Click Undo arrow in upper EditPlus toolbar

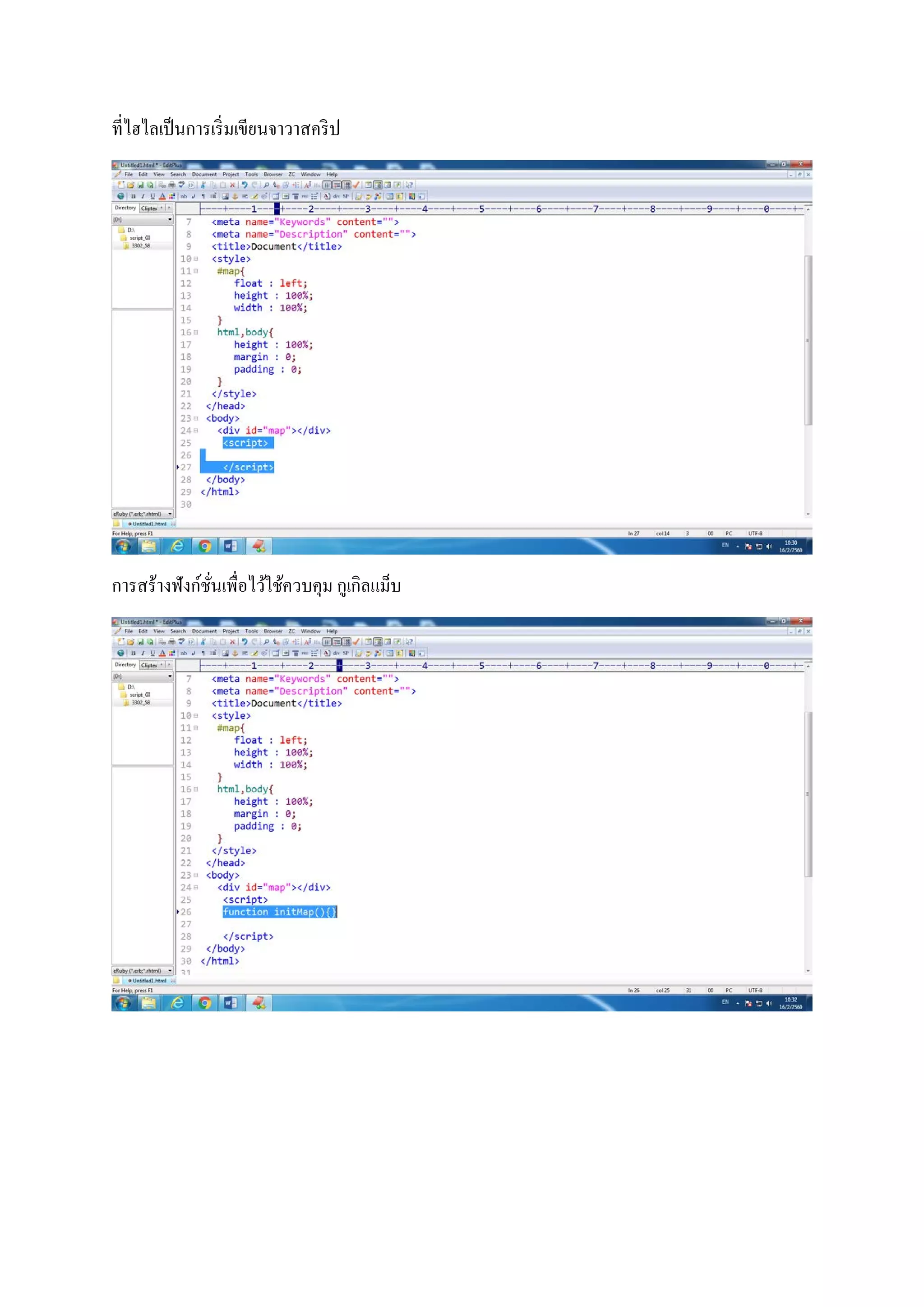(245, 185)
